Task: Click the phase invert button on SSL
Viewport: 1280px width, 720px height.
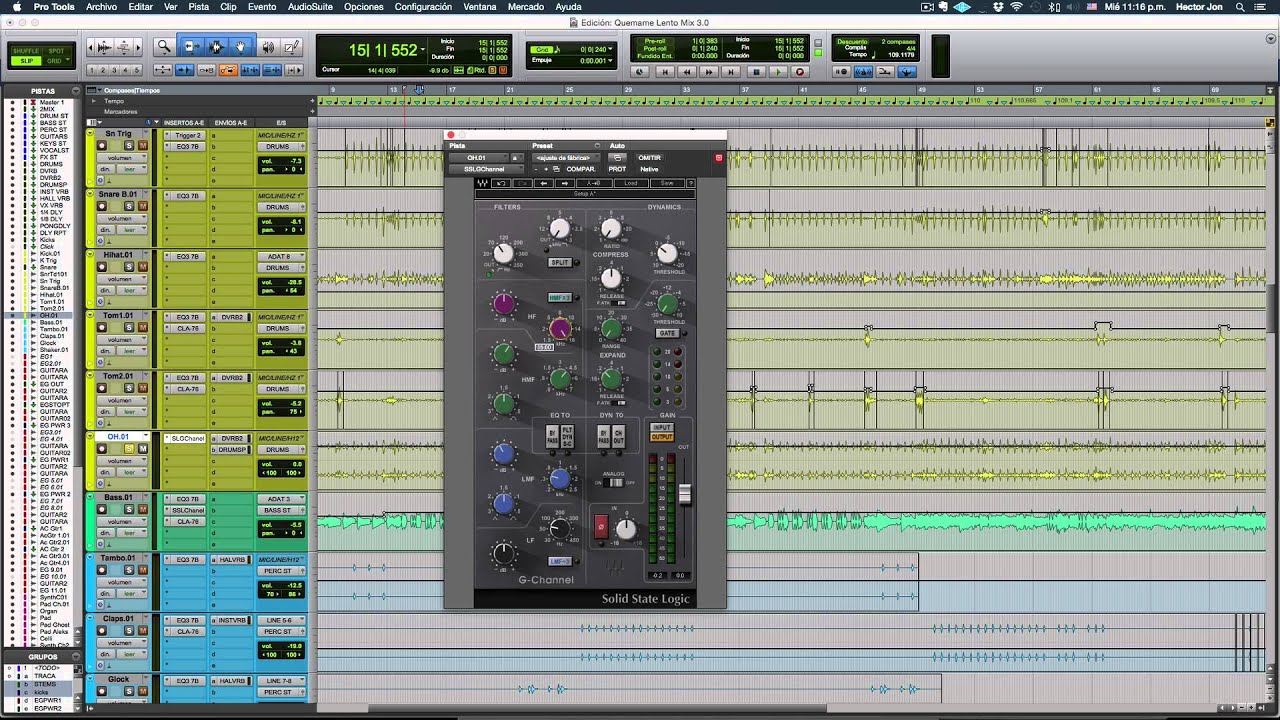Action: click(601, 526)
